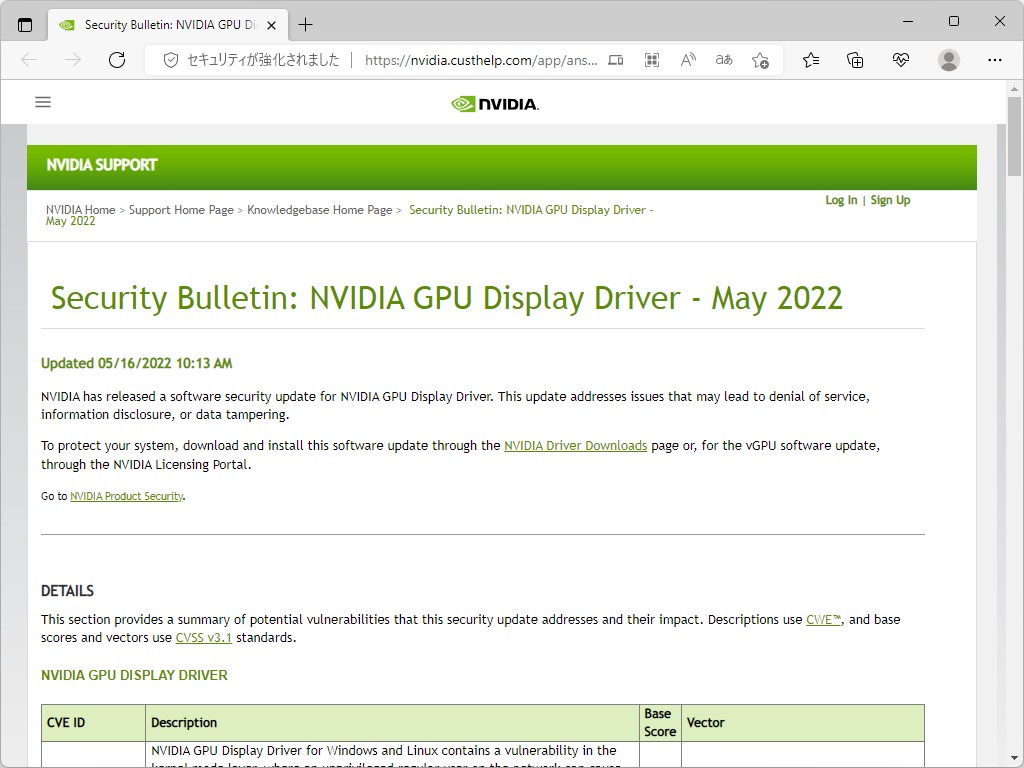Reload the current page
1024x768 pixels.
coord(117,60)
